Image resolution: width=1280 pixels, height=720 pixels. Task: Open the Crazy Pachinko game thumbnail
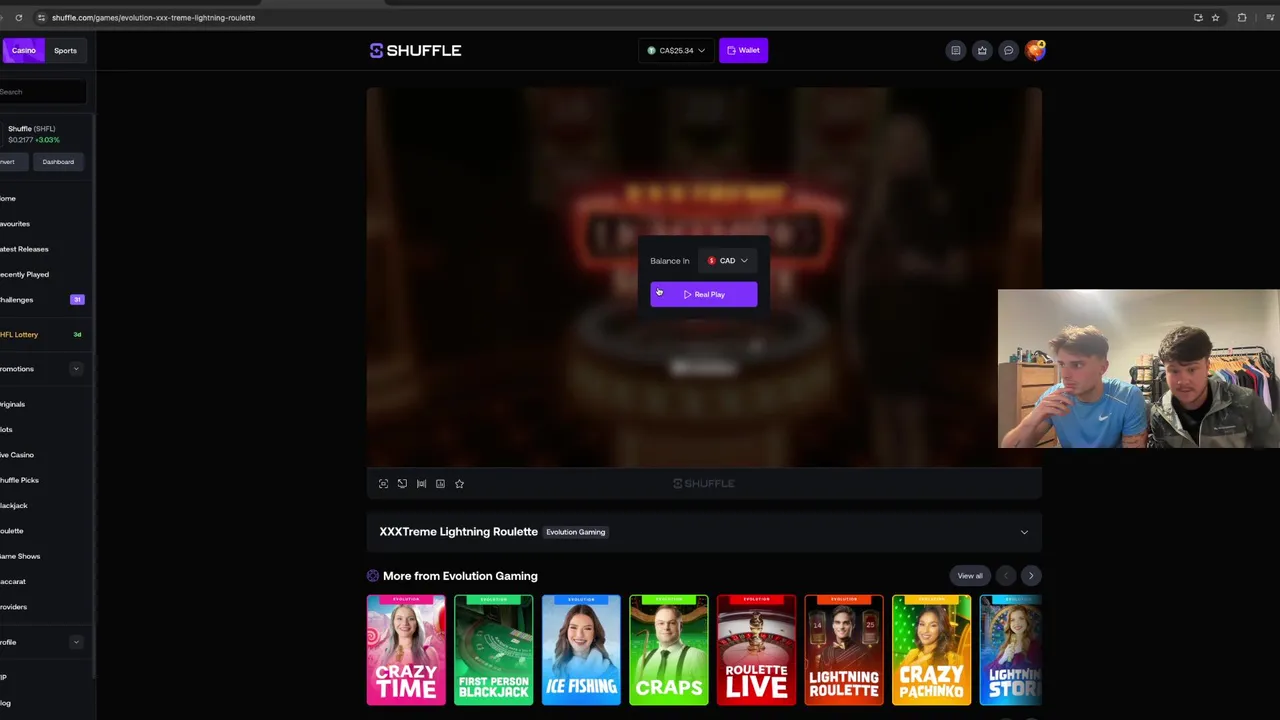(931, 650)
